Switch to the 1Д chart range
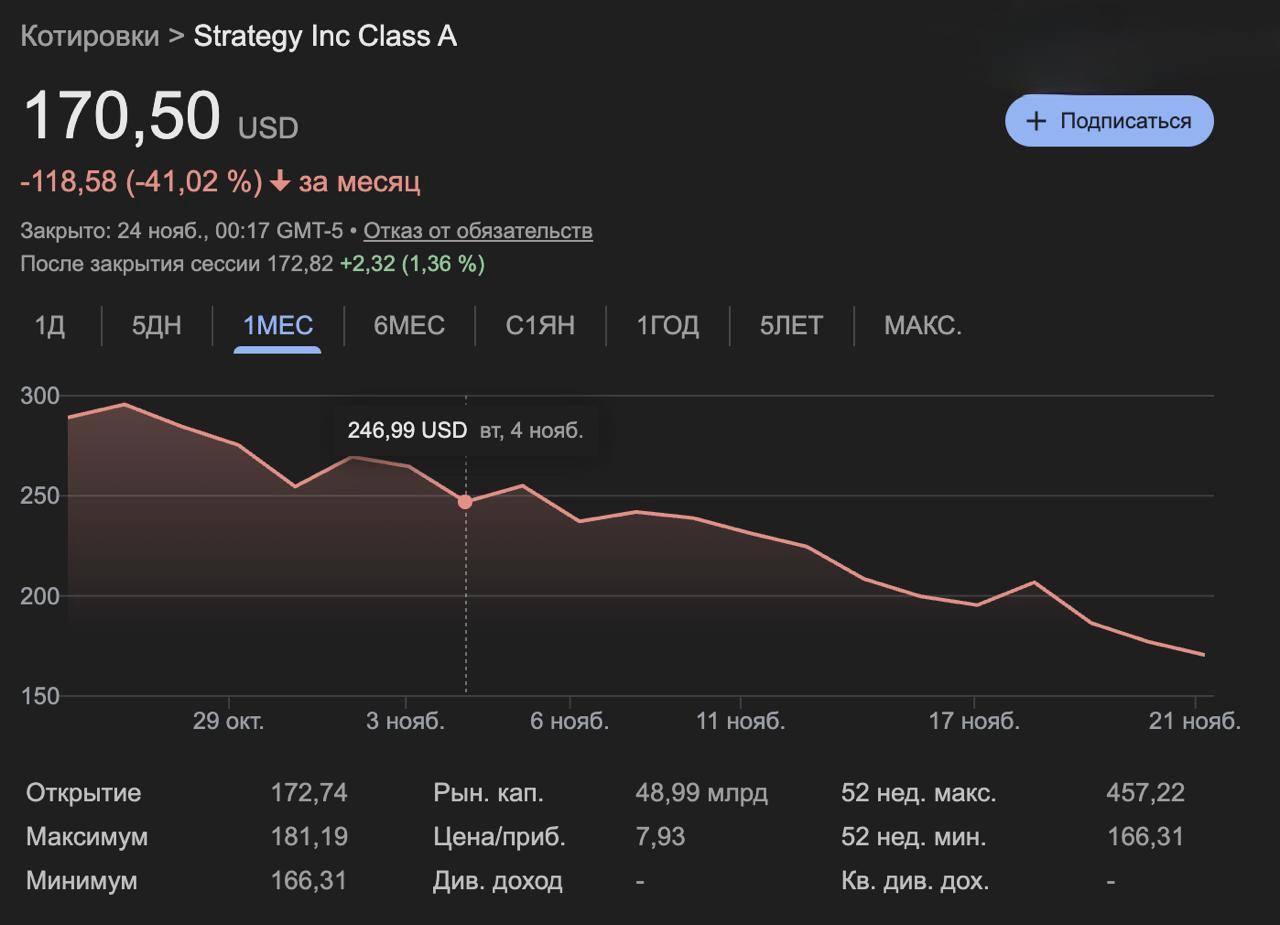Screen dimensions: 1280x925 pos(50,326)
